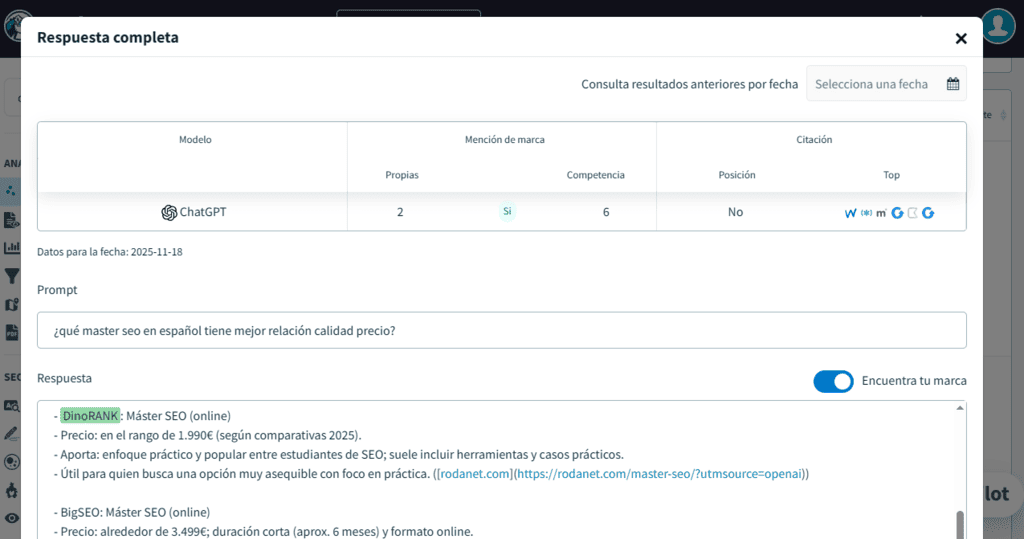
Task: Click the Precio 1.990€ line in response
Action: [208, 435]
